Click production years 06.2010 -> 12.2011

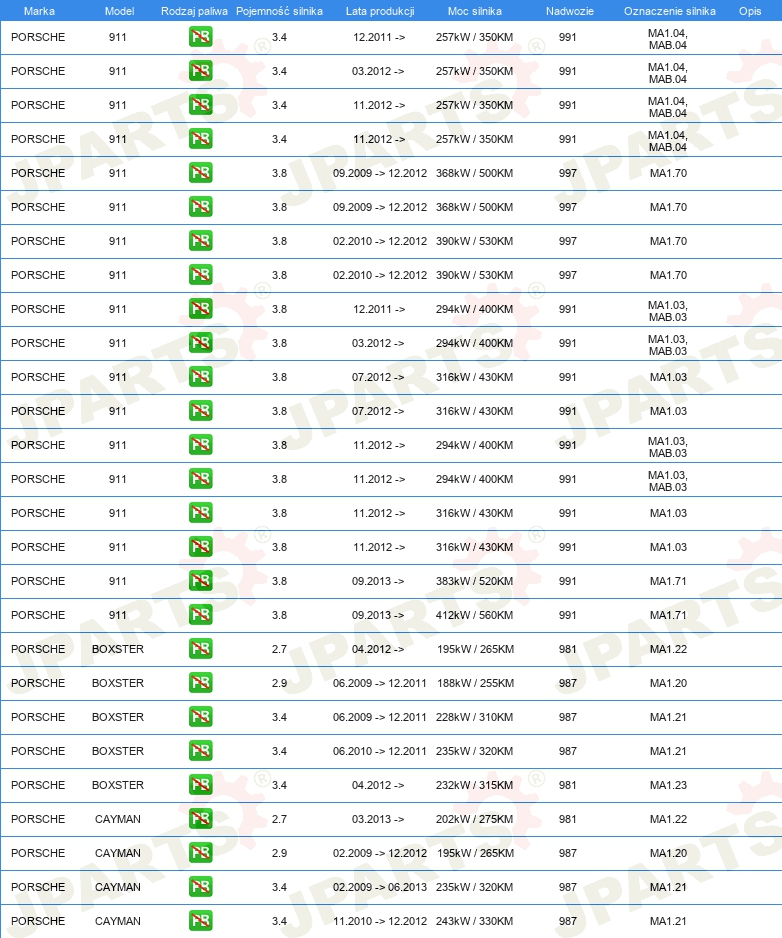380,751
